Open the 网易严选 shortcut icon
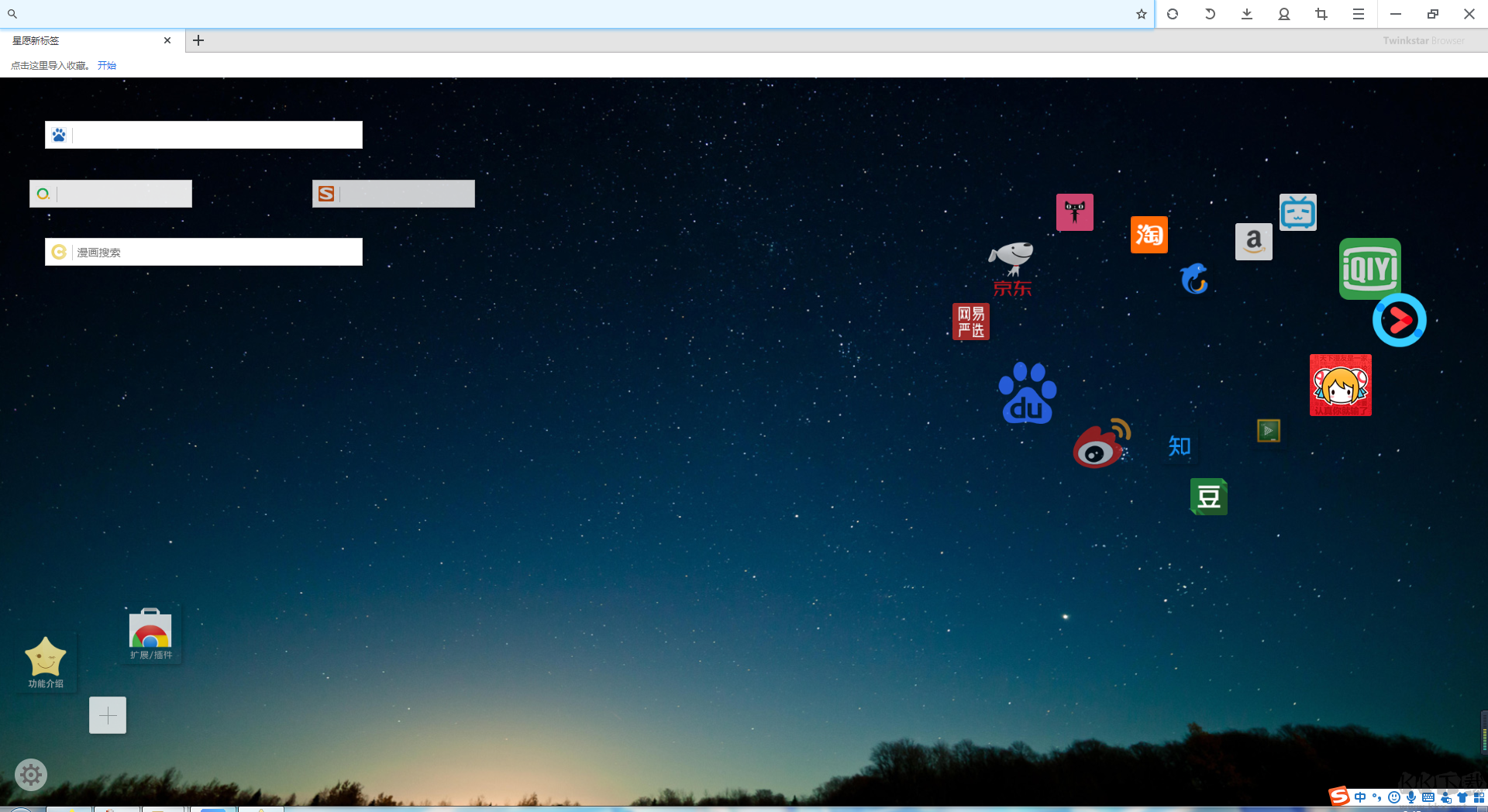This screenshot has height=812, width=1488. pyautogui.click(x=971, y=322)
